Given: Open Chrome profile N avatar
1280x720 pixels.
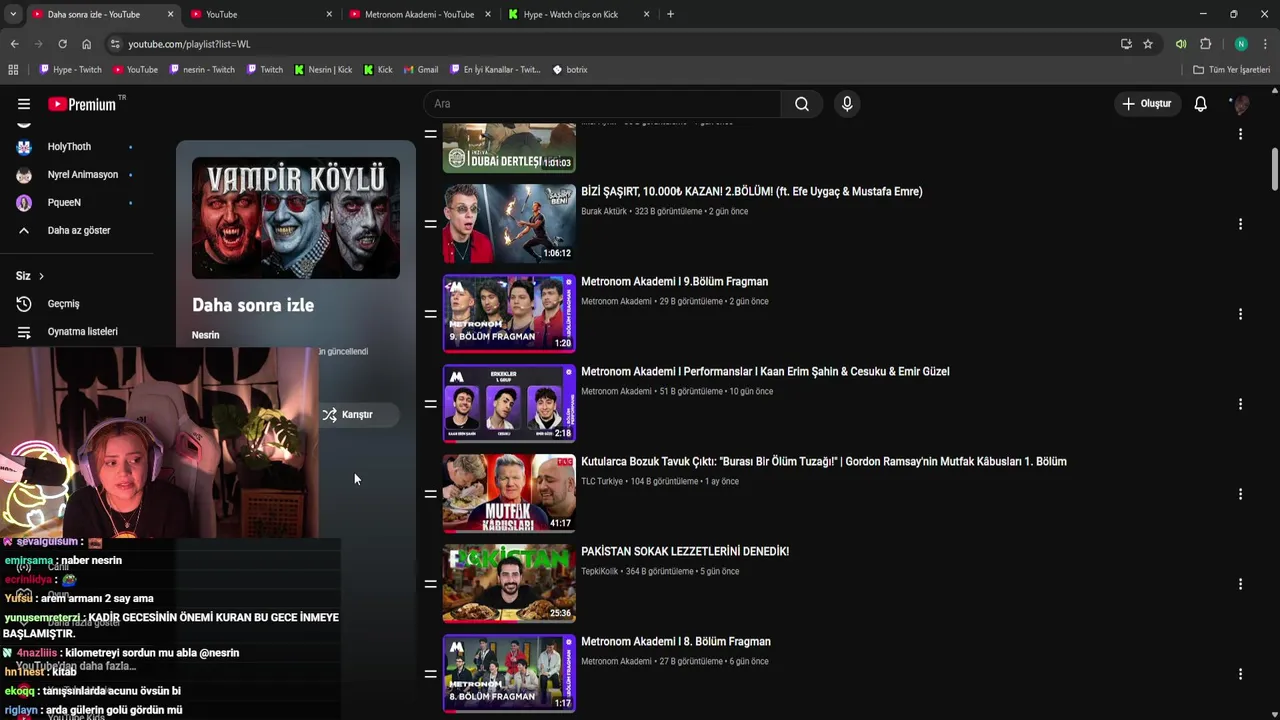Looking at the screenshot, I should (1241, 44).
